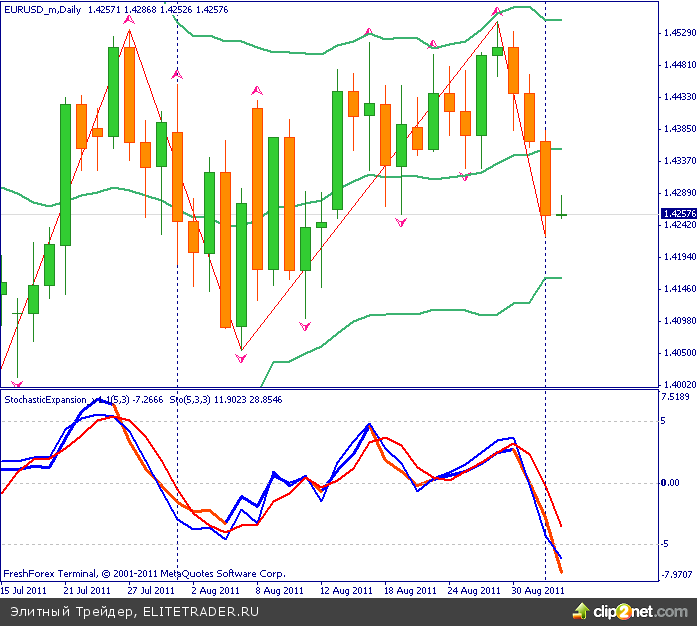Select the down fractal arrow in the bottom-left chart corner
697x626 pixels.
click(x=16, y=382)
